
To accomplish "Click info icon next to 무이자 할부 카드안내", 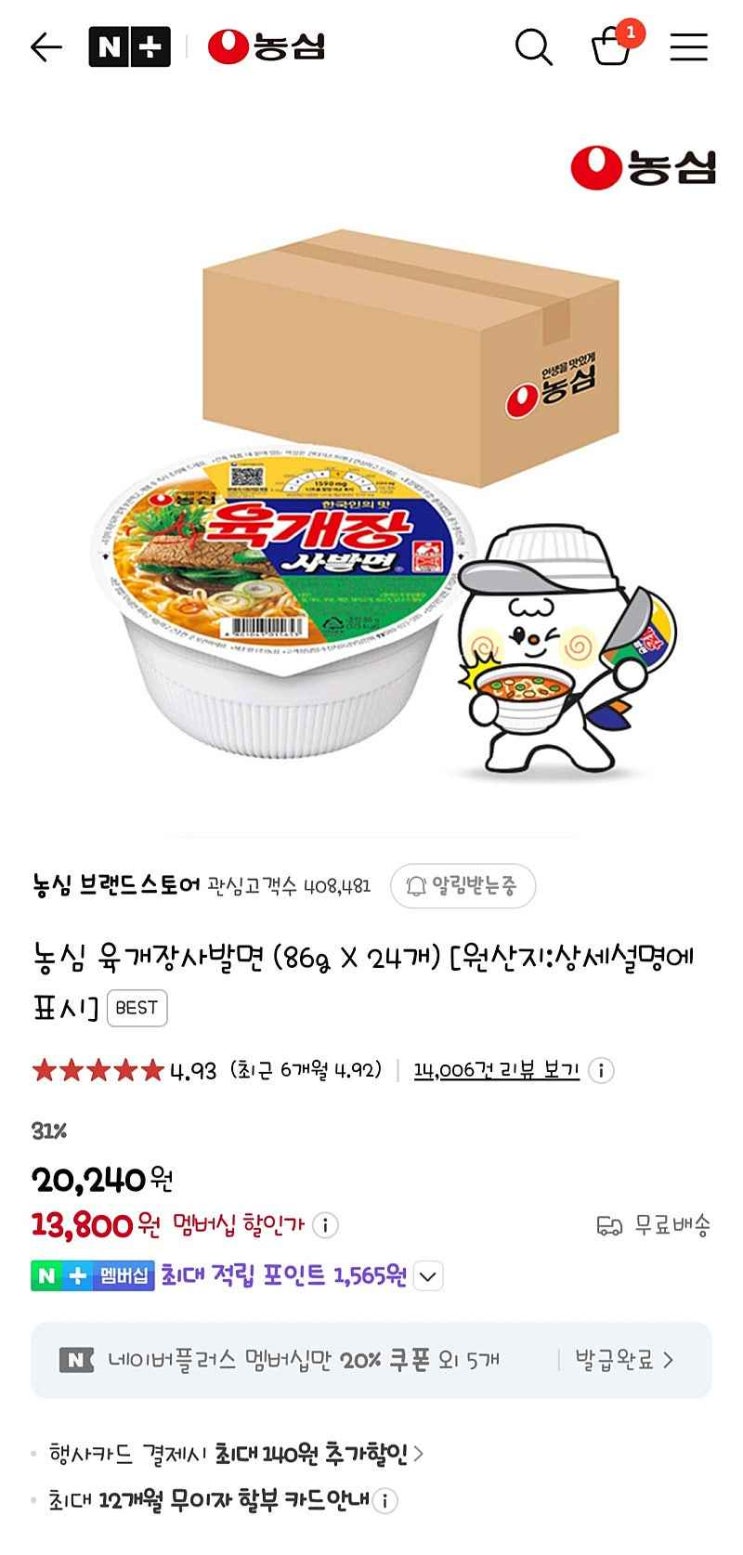I will [385, 1501].
